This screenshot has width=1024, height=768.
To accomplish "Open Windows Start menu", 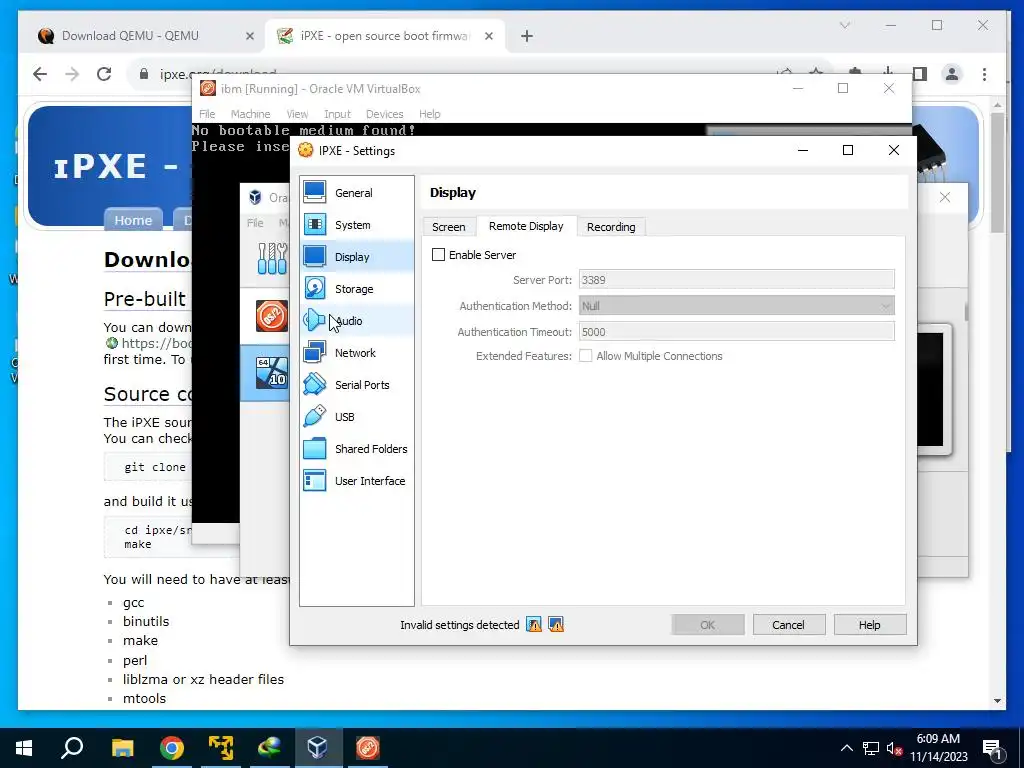I will (x=24, y=748).
